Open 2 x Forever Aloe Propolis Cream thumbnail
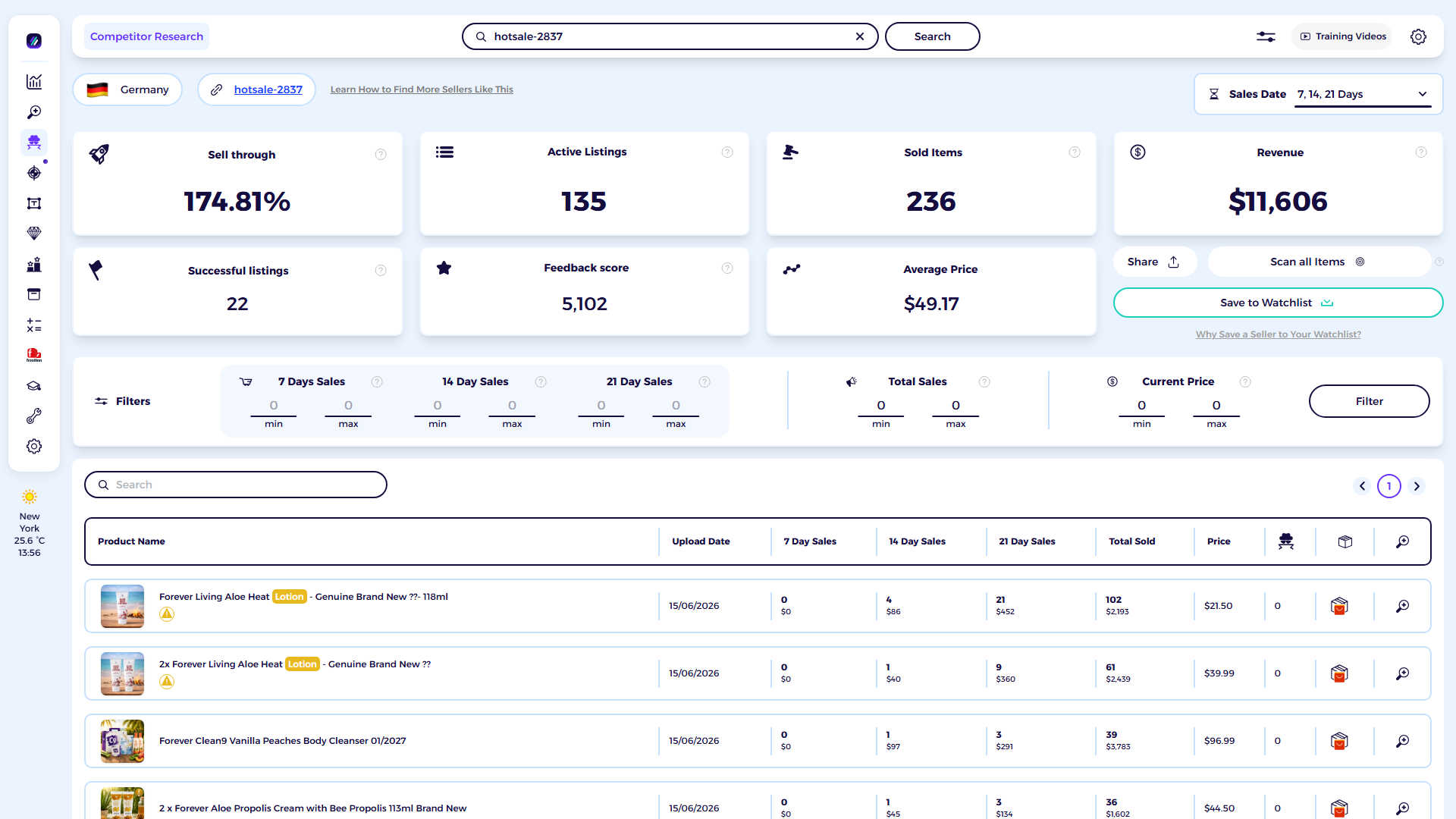 122,803
